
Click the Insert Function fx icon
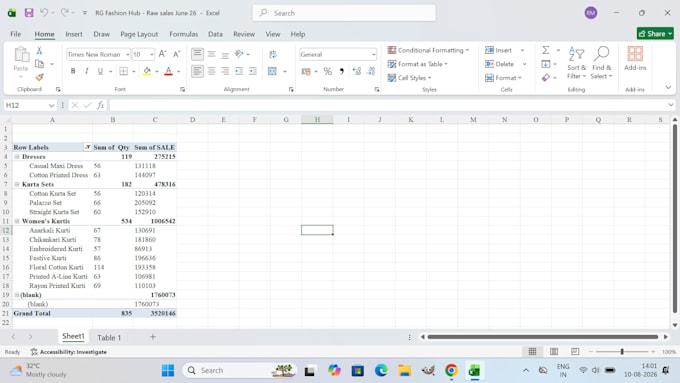[101, 105]
